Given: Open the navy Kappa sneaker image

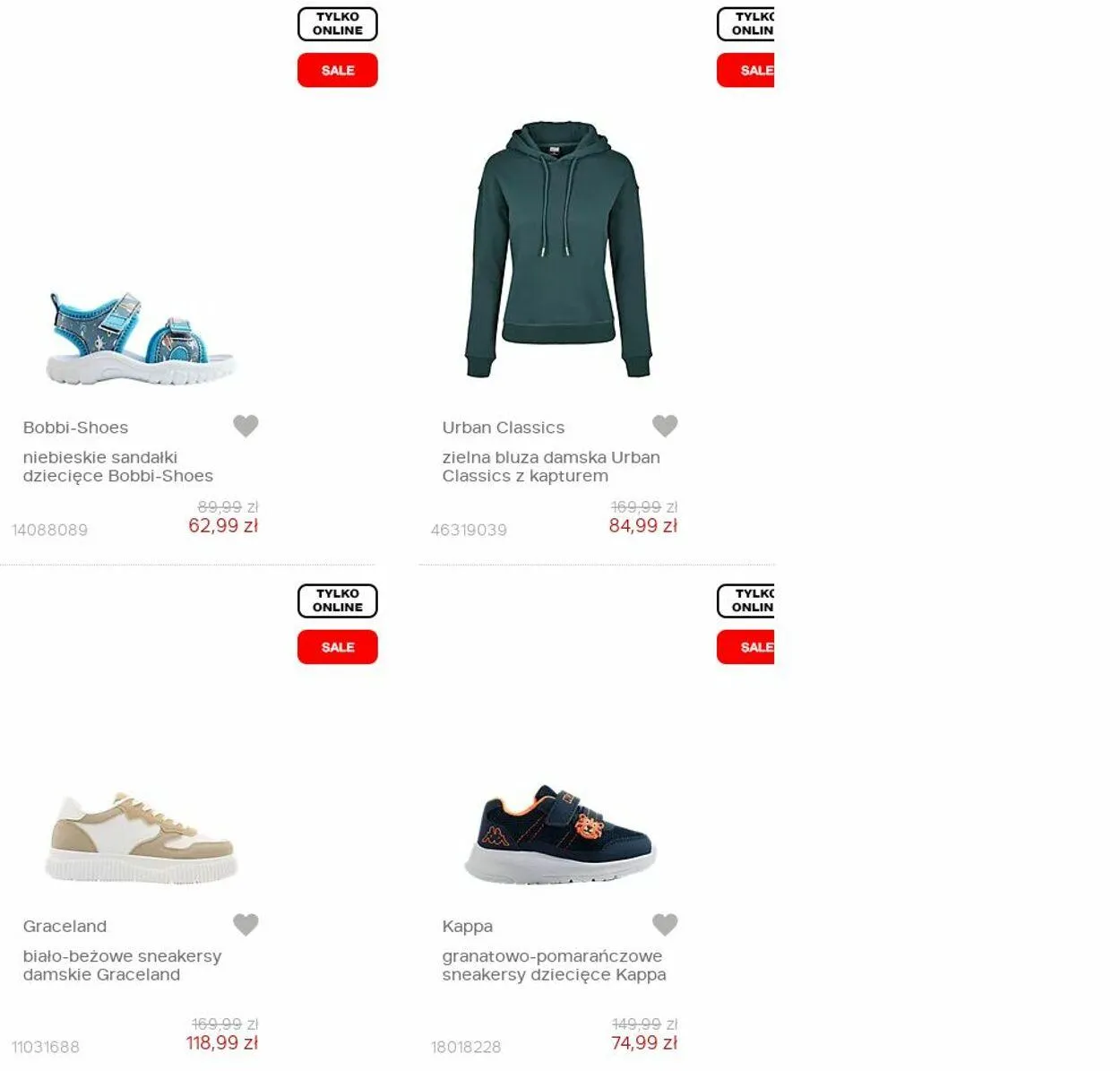Looking at the screenshot, I should click(560, 833).
